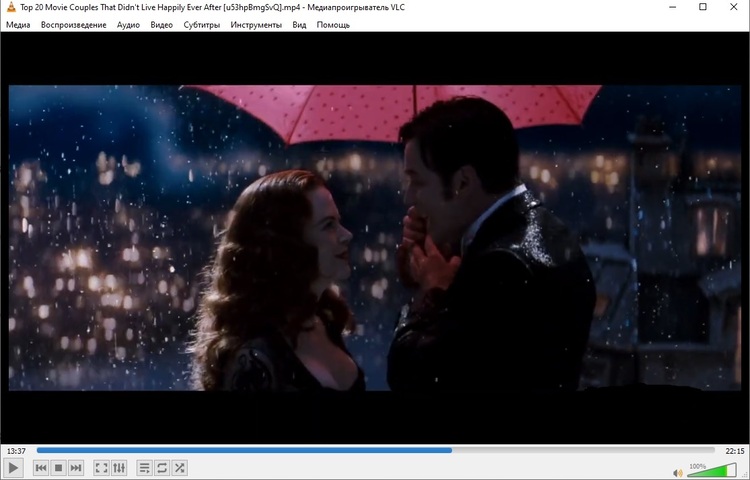Screen dimensions: 750x480
Task: Click the VLC cone icon in title bar
Action: tap(11, 7)
